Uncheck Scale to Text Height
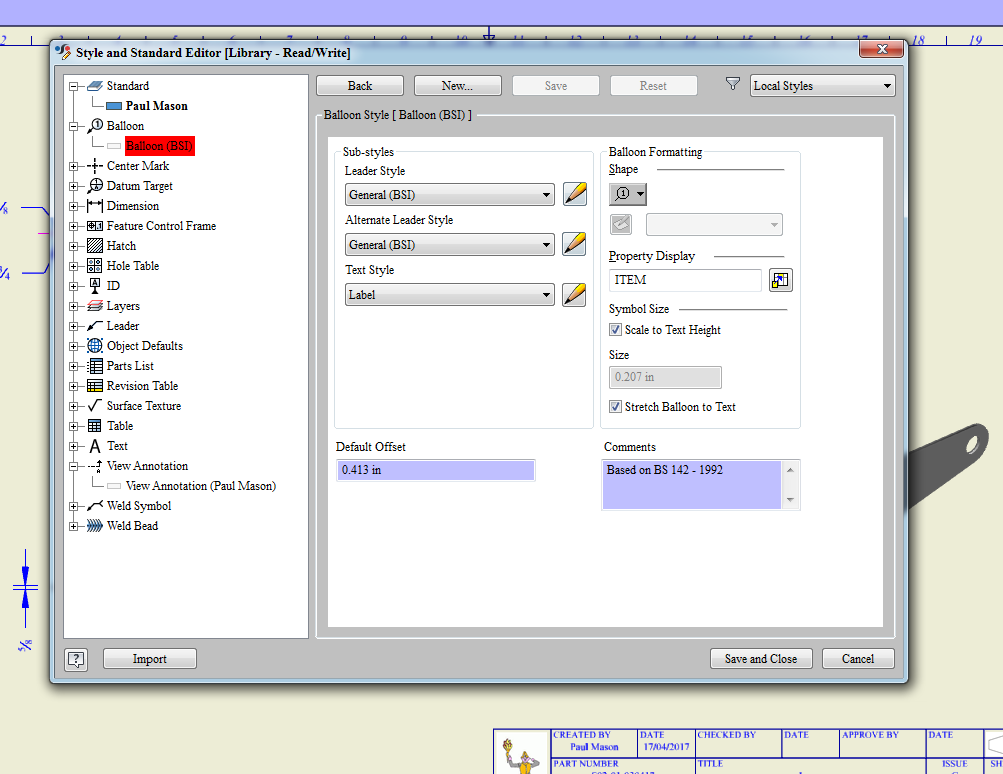 point(615,329)
